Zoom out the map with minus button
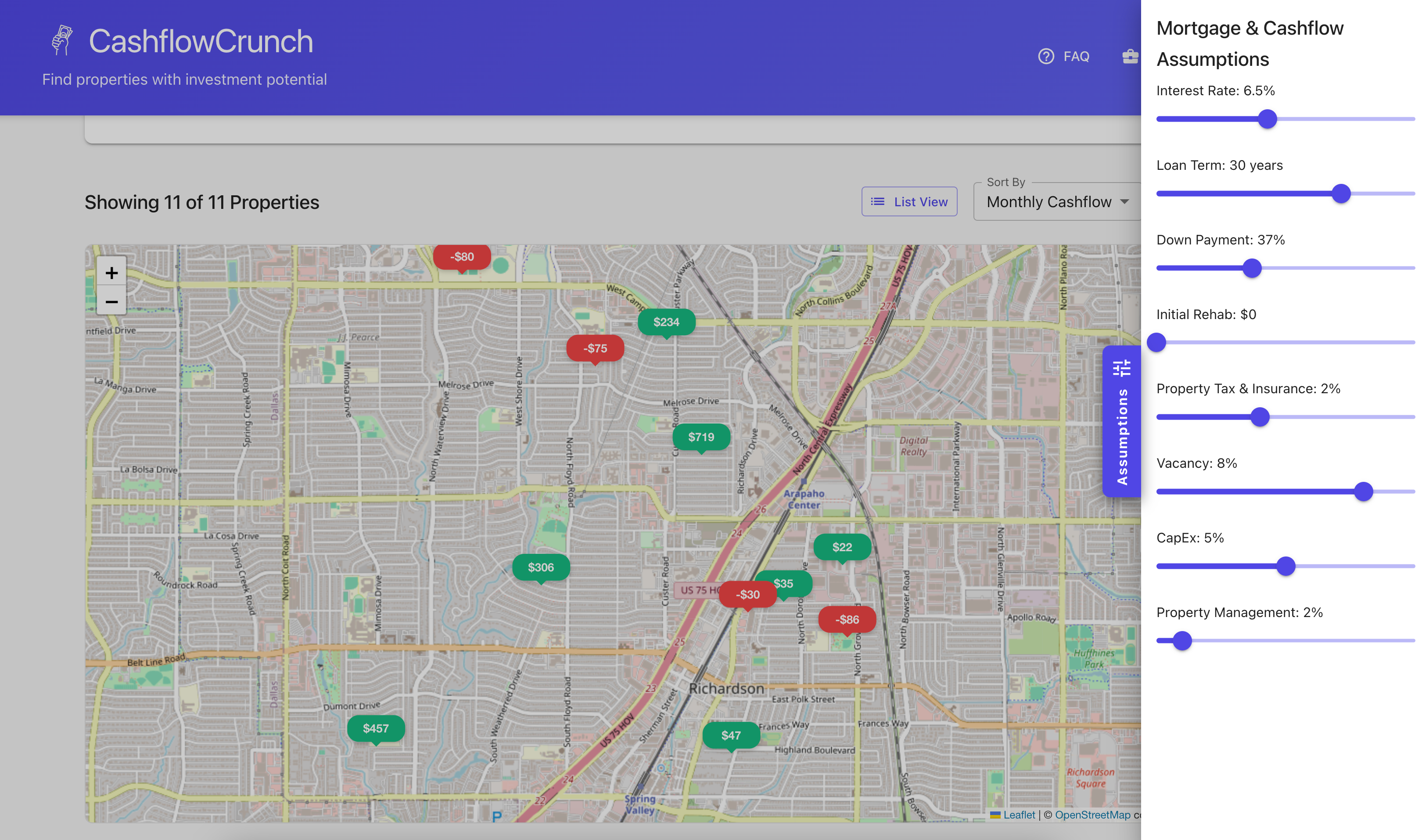Image resolution: width=1422 pixels, height=840 pixels. pyautogui.click(x=111, y=302)
